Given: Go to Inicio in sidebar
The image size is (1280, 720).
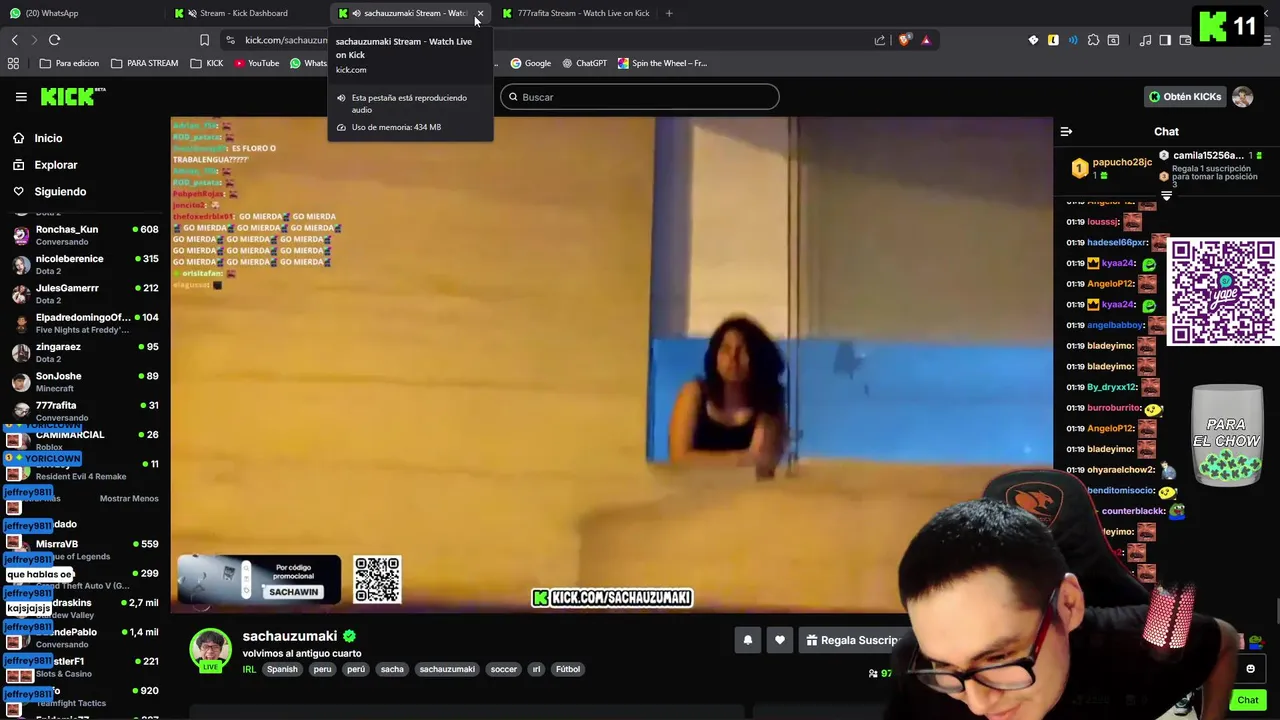Looking at the screenshot, I should [48, 138].
